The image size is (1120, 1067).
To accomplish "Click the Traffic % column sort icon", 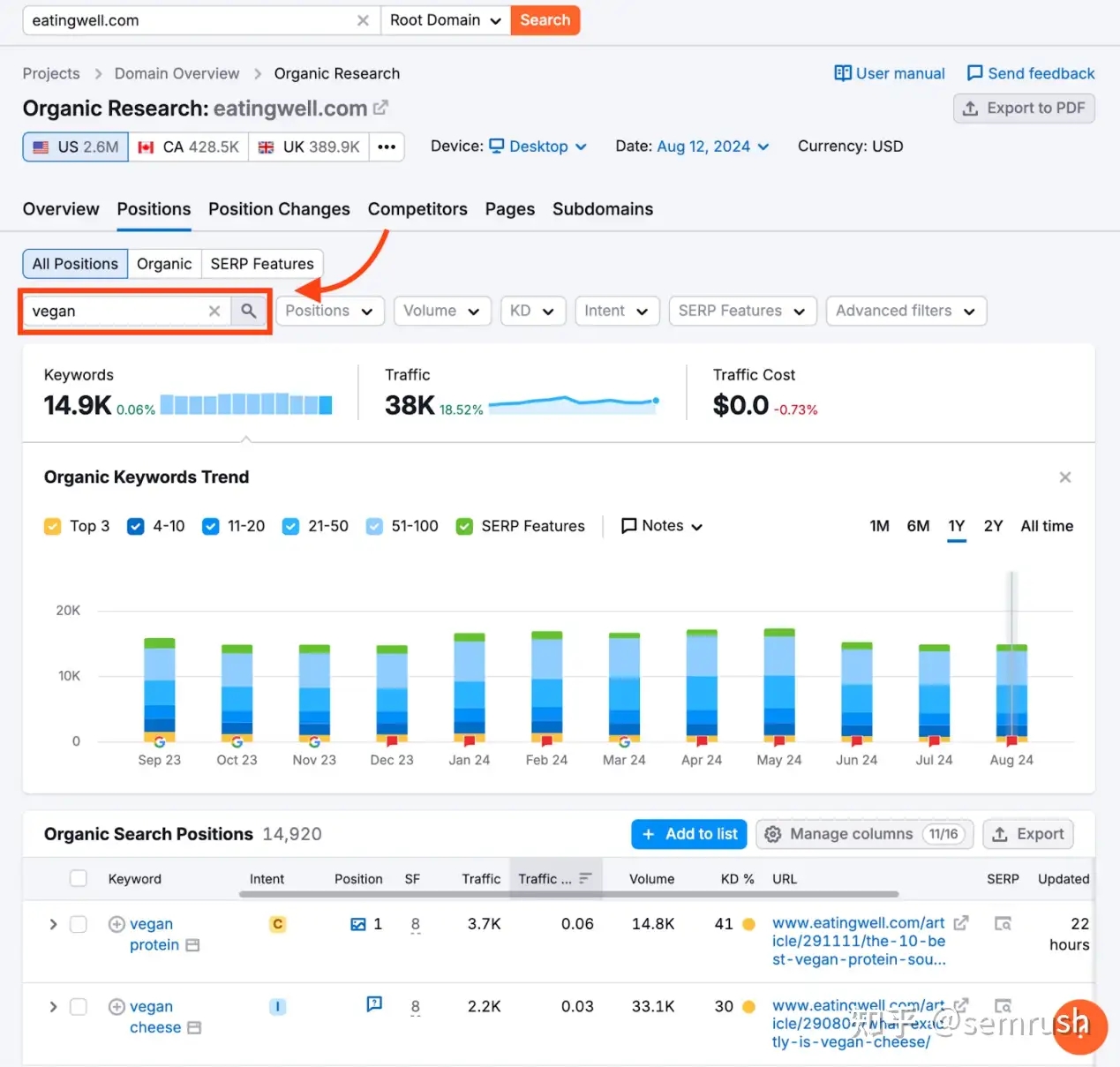I will coord(585,879).
